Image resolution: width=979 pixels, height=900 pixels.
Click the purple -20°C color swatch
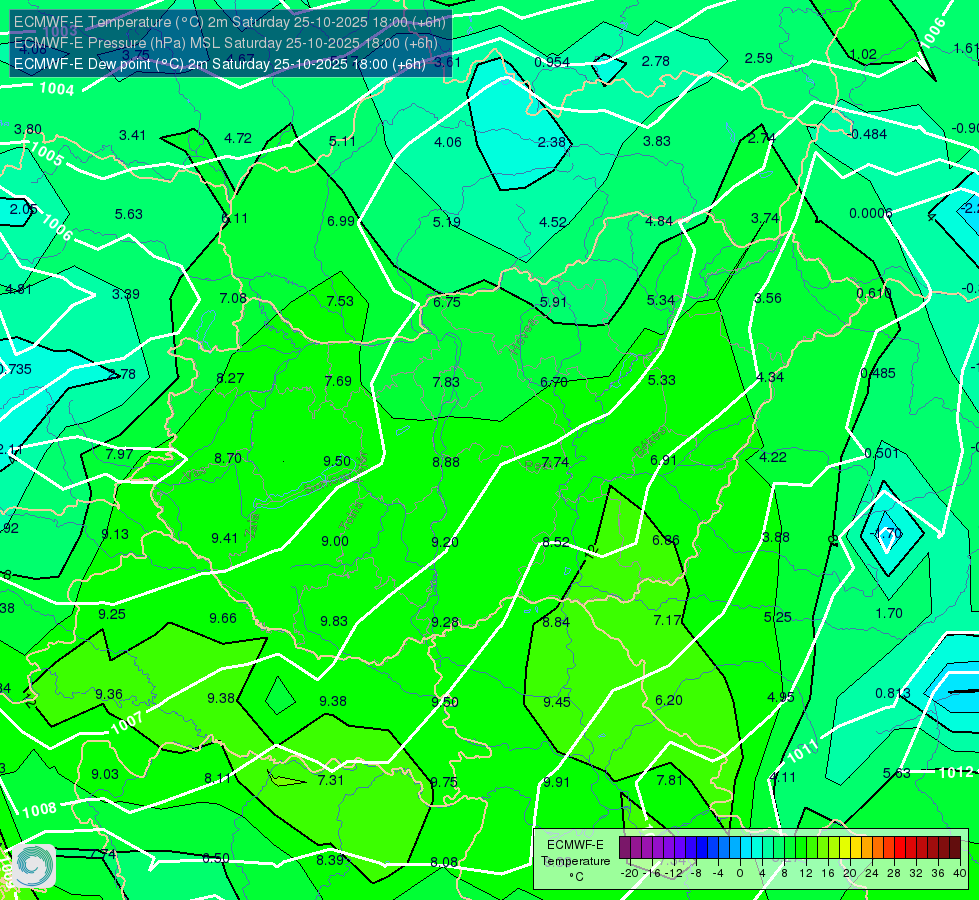pos(625,848)
